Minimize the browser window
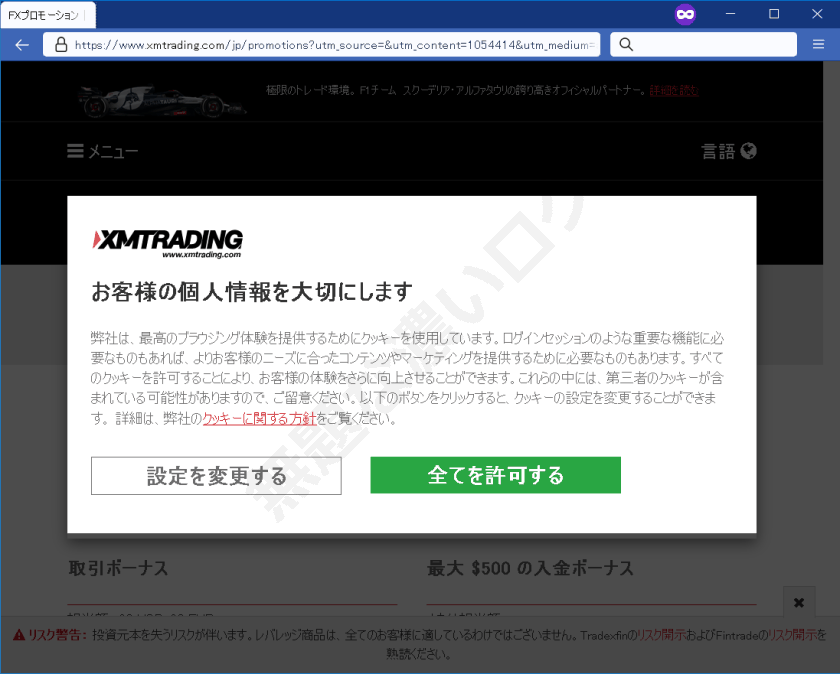The height and width of the screenshot is (674, 840). coord(730,14)
